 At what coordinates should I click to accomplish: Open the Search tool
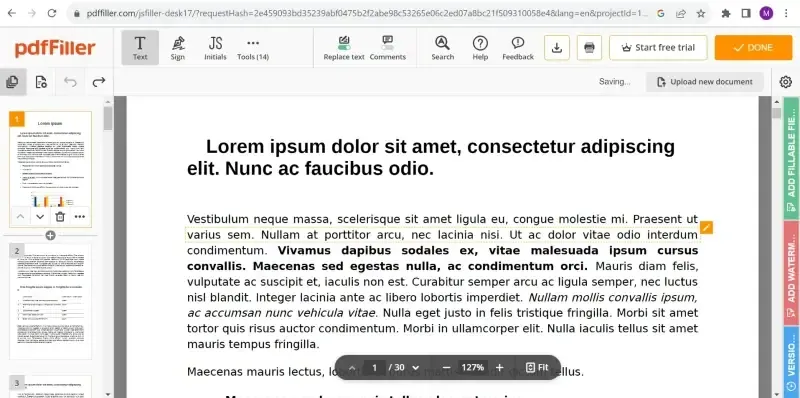click(x=442, y=47)
